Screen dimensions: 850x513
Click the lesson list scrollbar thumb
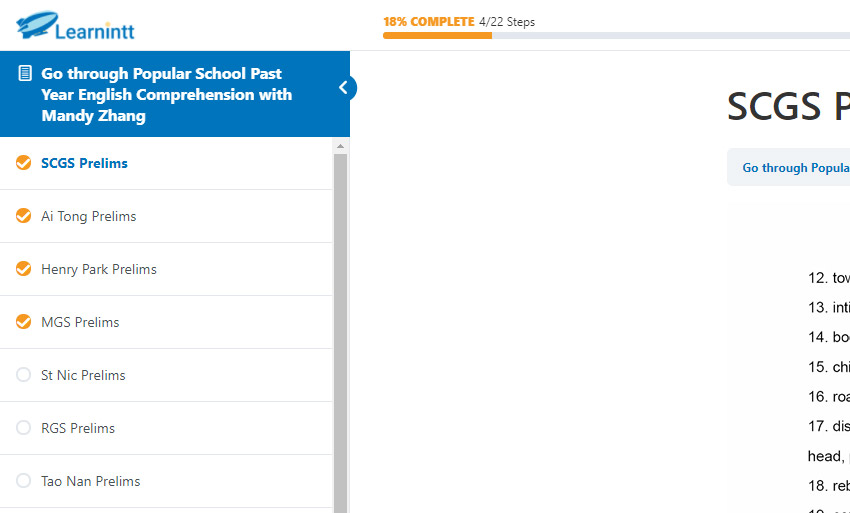(x=340, y=333)
